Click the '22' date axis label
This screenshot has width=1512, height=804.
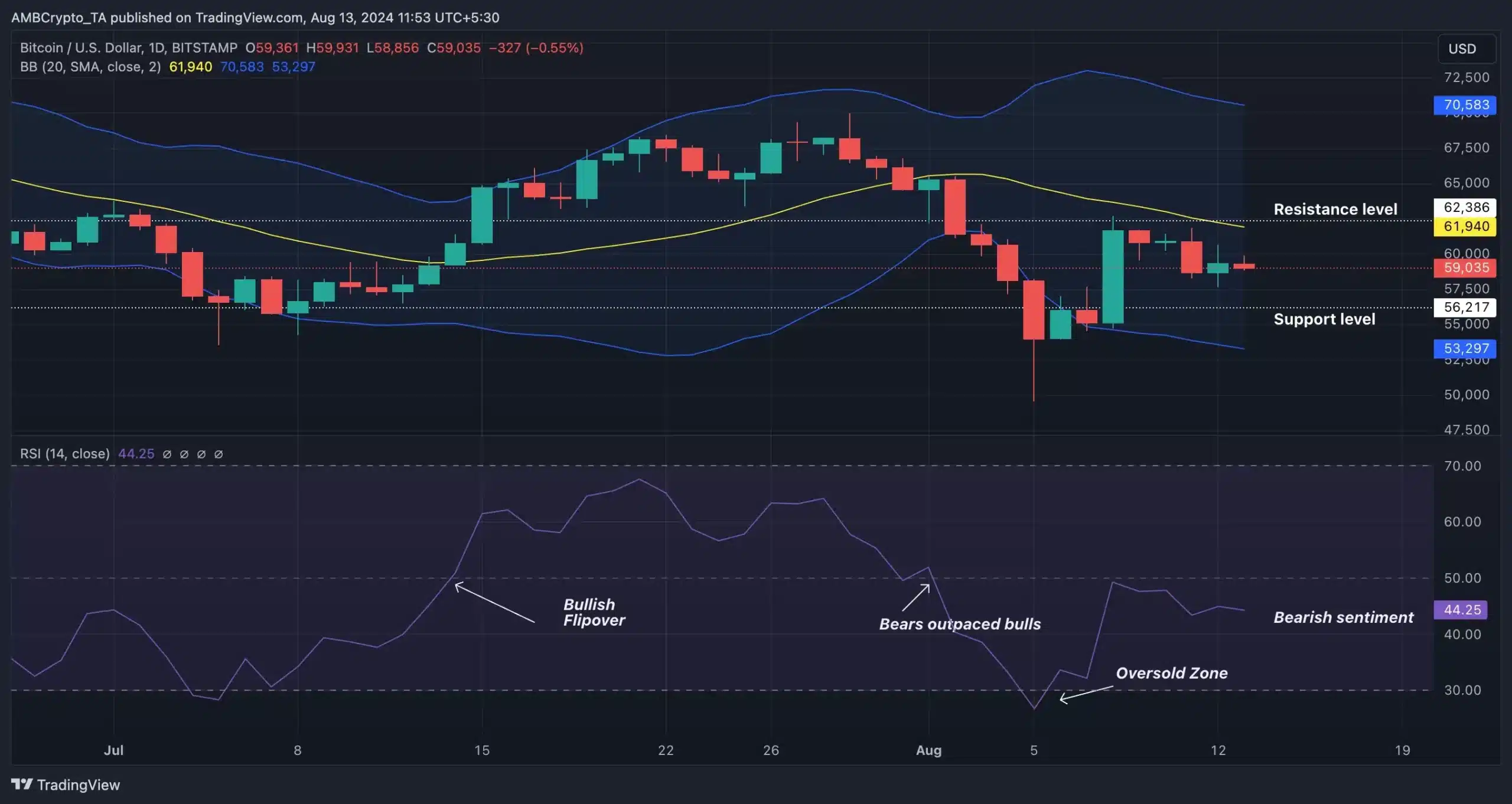666,750
